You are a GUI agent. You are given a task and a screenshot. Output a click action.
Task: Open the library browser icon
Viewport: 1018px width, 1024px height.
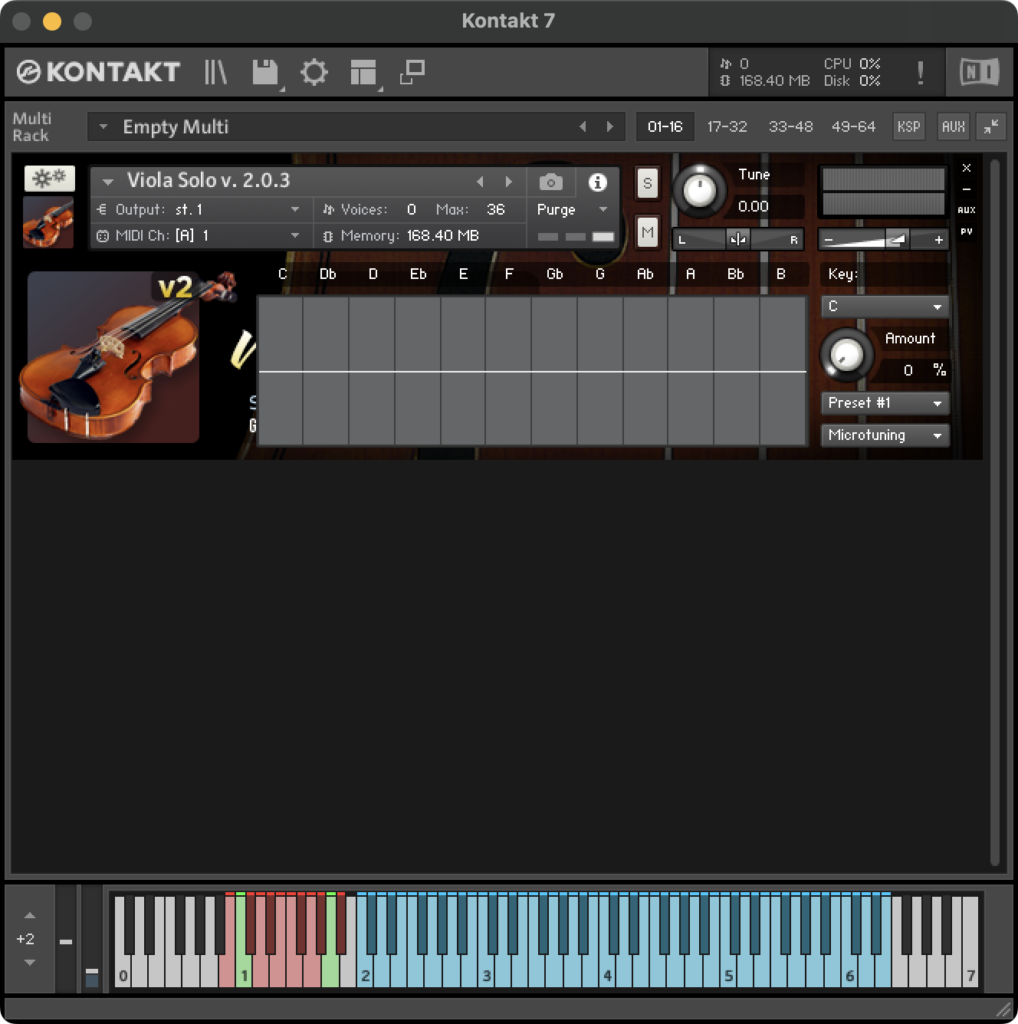tap(215, 72)
